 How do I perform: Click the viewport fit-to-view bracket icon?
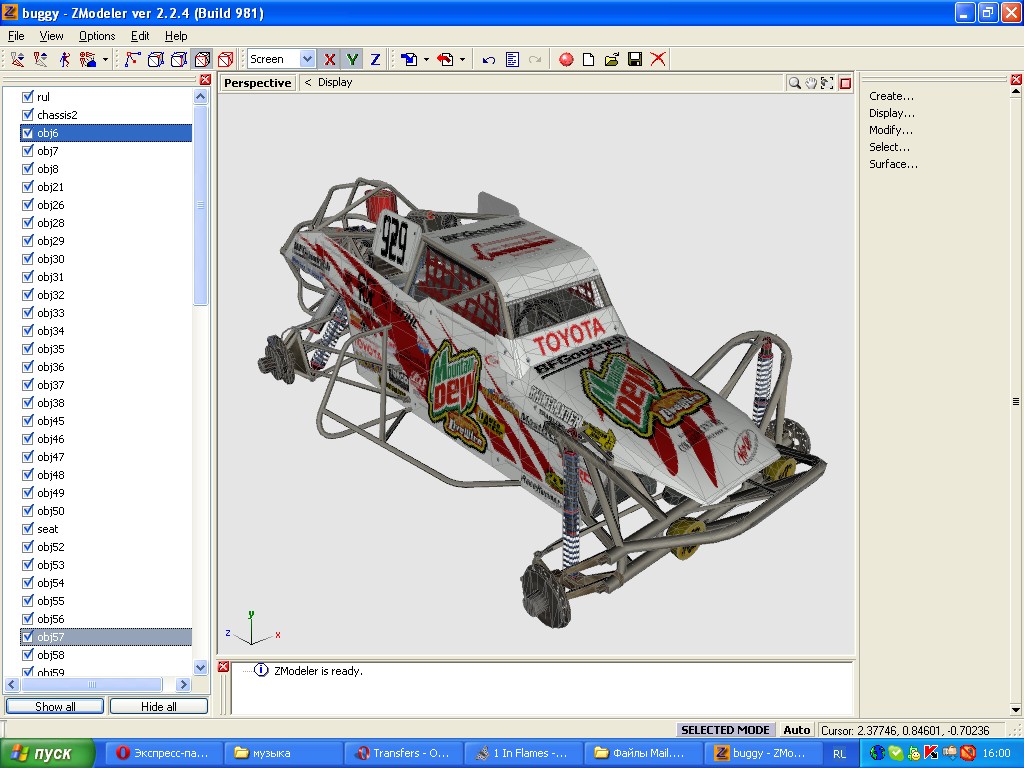[x=827, y=83]
